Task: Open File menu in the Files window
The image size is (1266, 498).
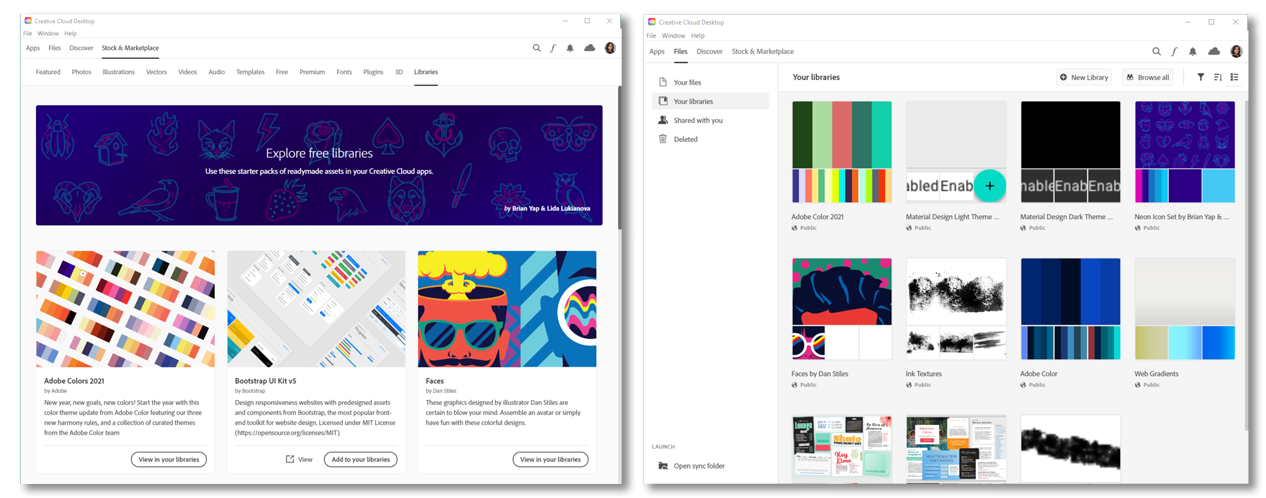Action: (652, 35)
